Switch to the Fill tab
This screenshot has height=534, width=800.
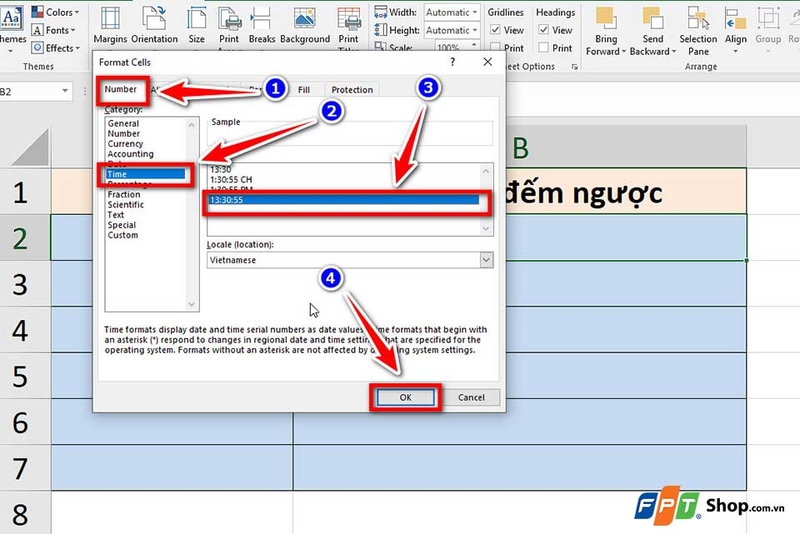[x=304, y=90]
